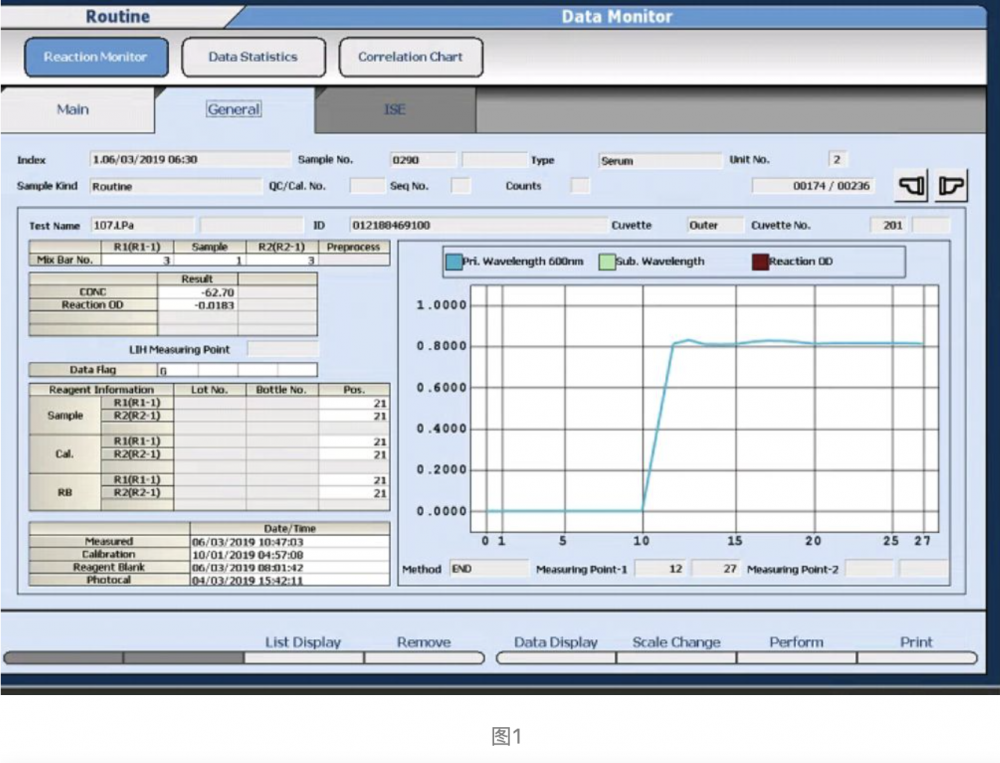Select the General tab
The height and width of the screenshot is (763, 1000).
click(234, 110)
